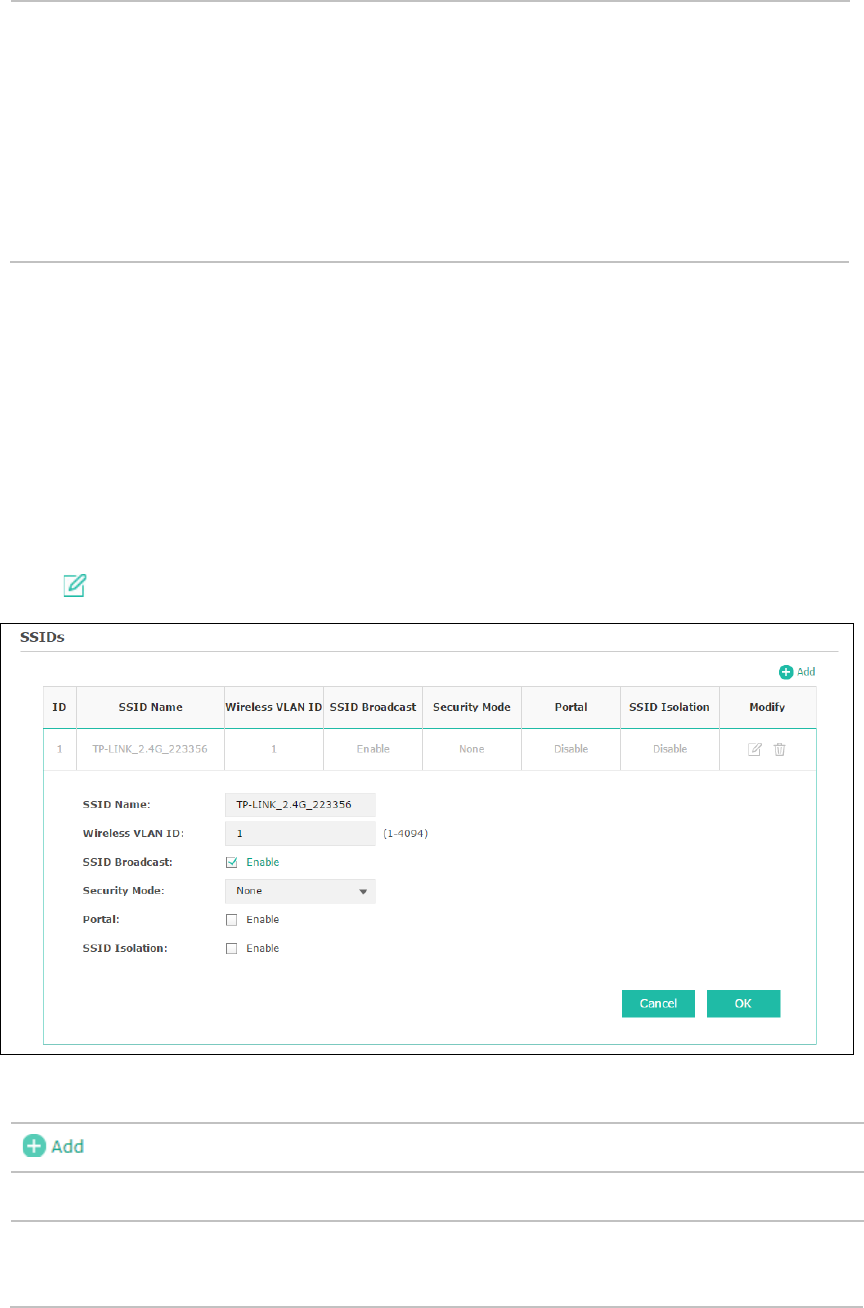Click the Security Mode column header
The height and width of the screenshot is (1308, 864).
[x=471, y=707]
